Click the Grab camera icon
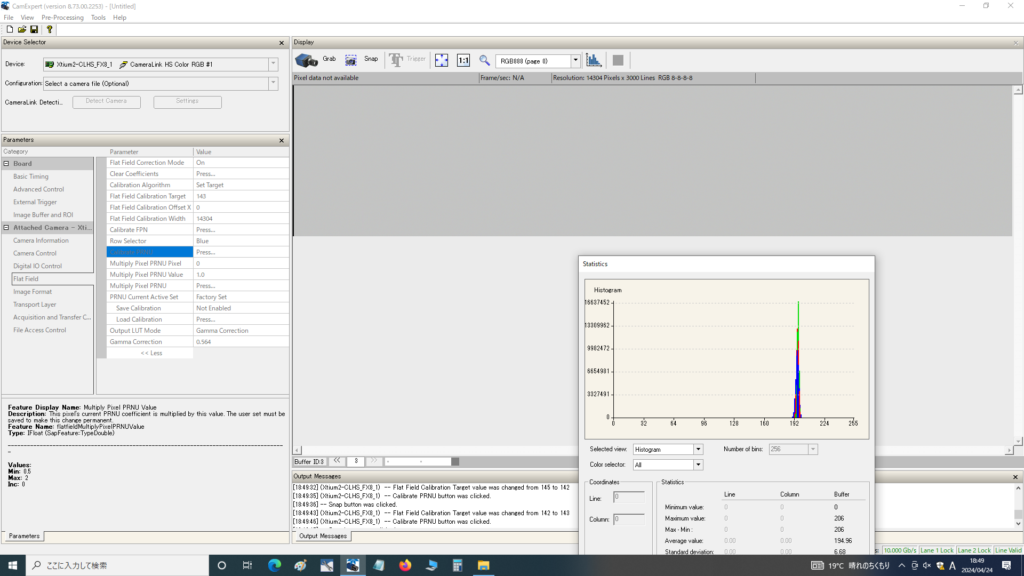 [x=307, y=60]
